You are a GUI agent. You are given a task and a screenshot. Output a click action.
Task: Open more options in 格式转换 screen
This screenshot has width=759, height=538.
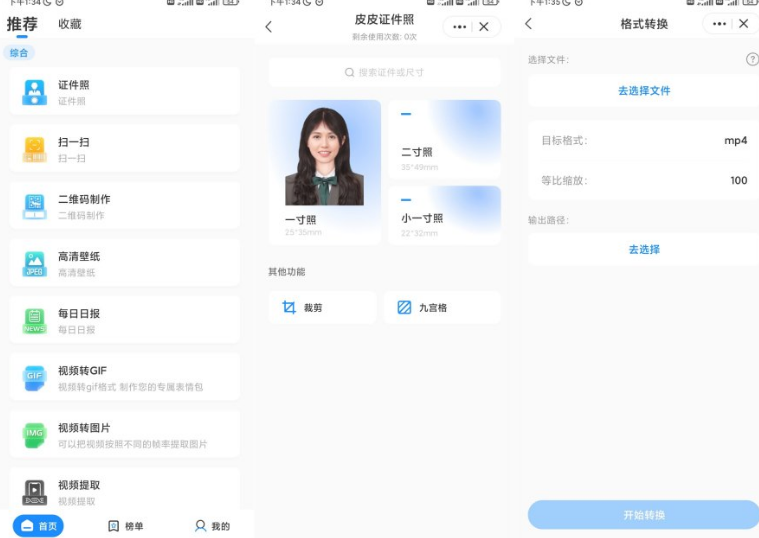click(x=719, y=23)
